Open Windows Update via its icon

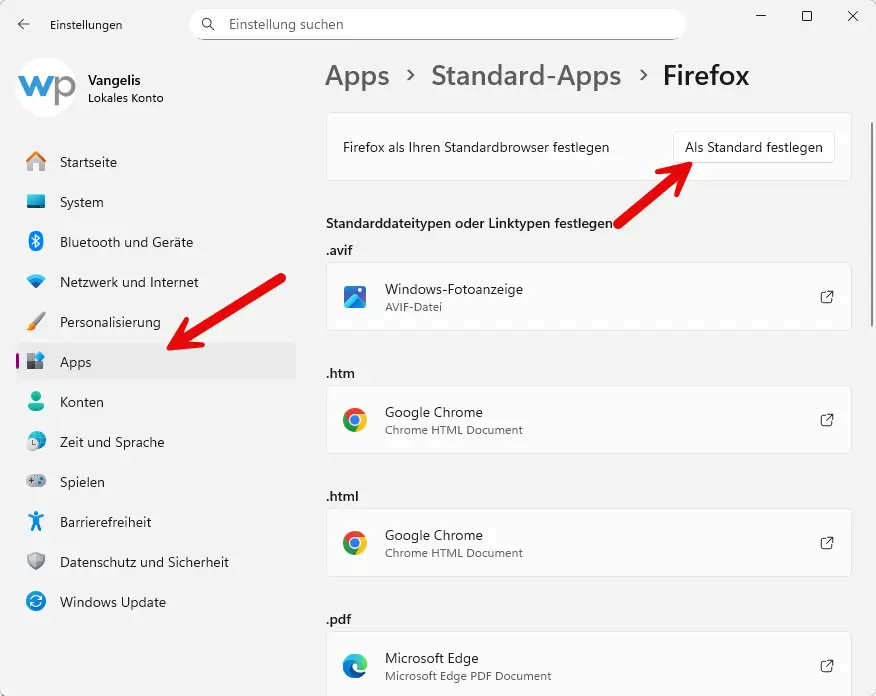point(36,602)
